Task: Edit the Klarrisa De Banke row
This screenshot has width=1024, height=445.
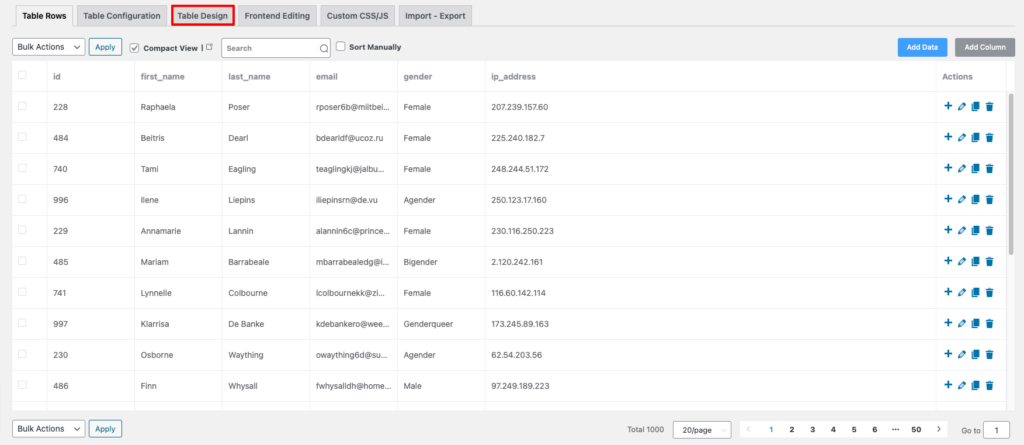Action: click(961, 323)
